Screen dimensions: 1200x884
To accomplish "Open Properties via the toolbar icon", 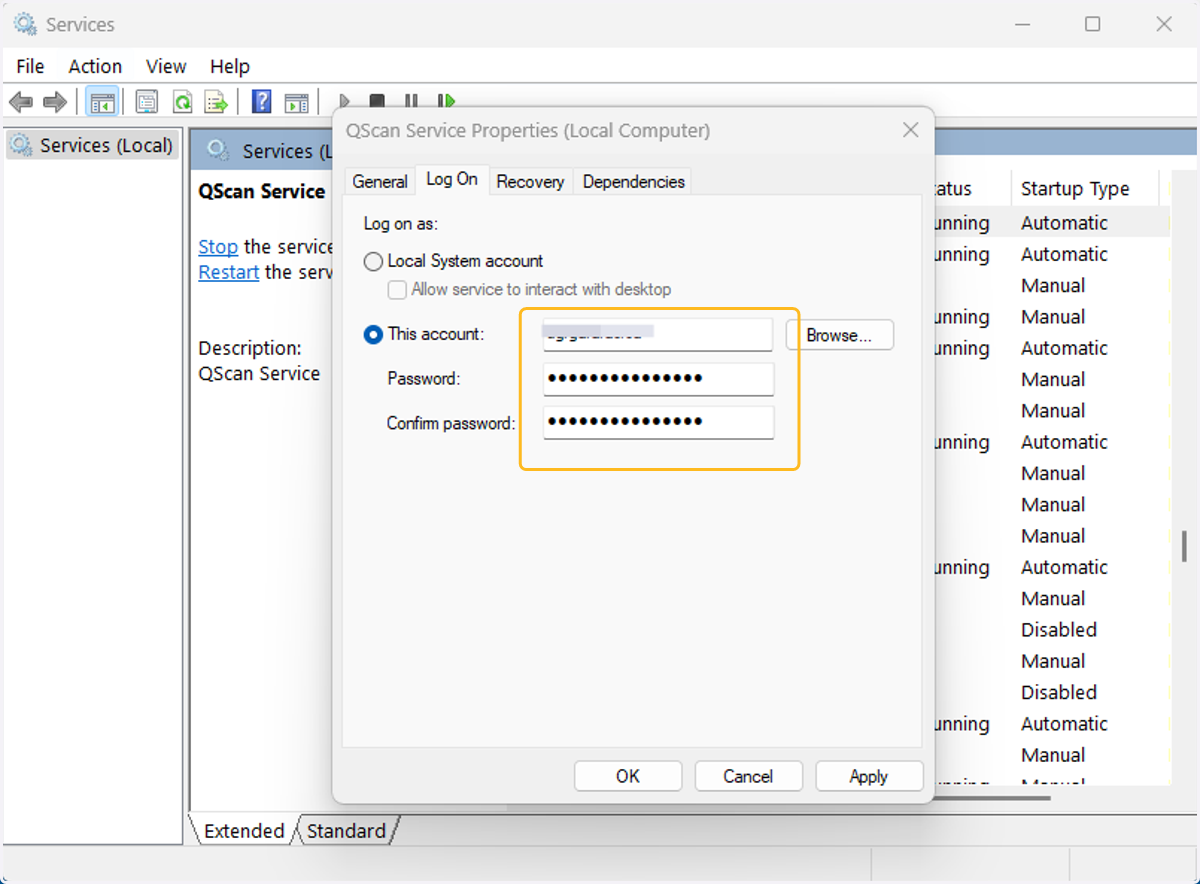I will tap(147, 102).
